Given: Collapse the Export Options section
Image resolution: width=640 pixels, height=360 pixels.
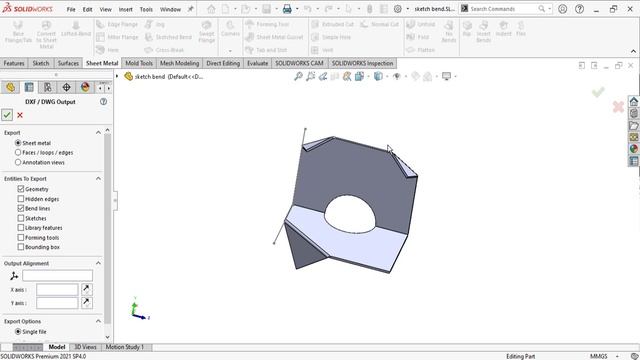Looking at the screenshot, I should pos(98,321).
